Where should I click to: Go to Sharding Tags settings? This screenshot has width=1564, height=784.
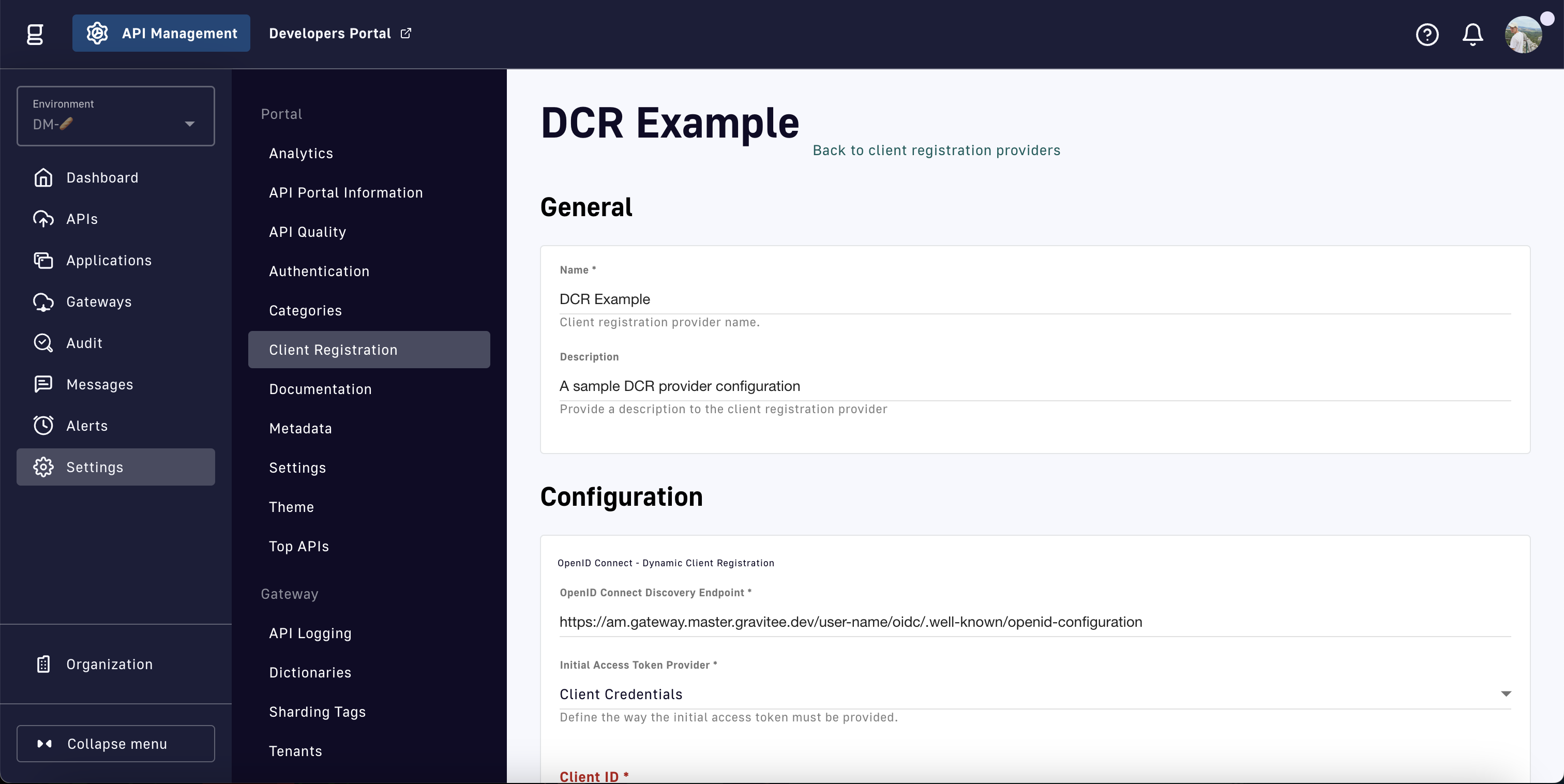(x=317, y=712)
